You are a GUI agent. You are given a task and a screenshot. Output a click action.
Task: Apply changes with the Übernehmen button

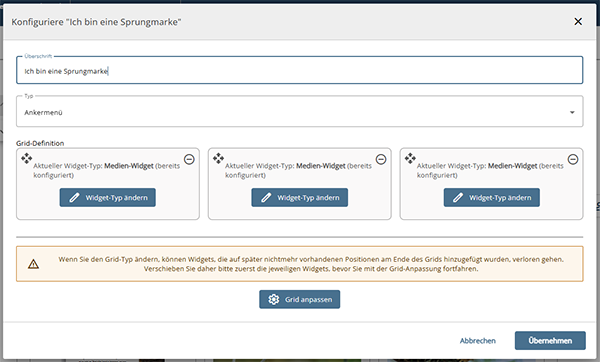point(550,341)
